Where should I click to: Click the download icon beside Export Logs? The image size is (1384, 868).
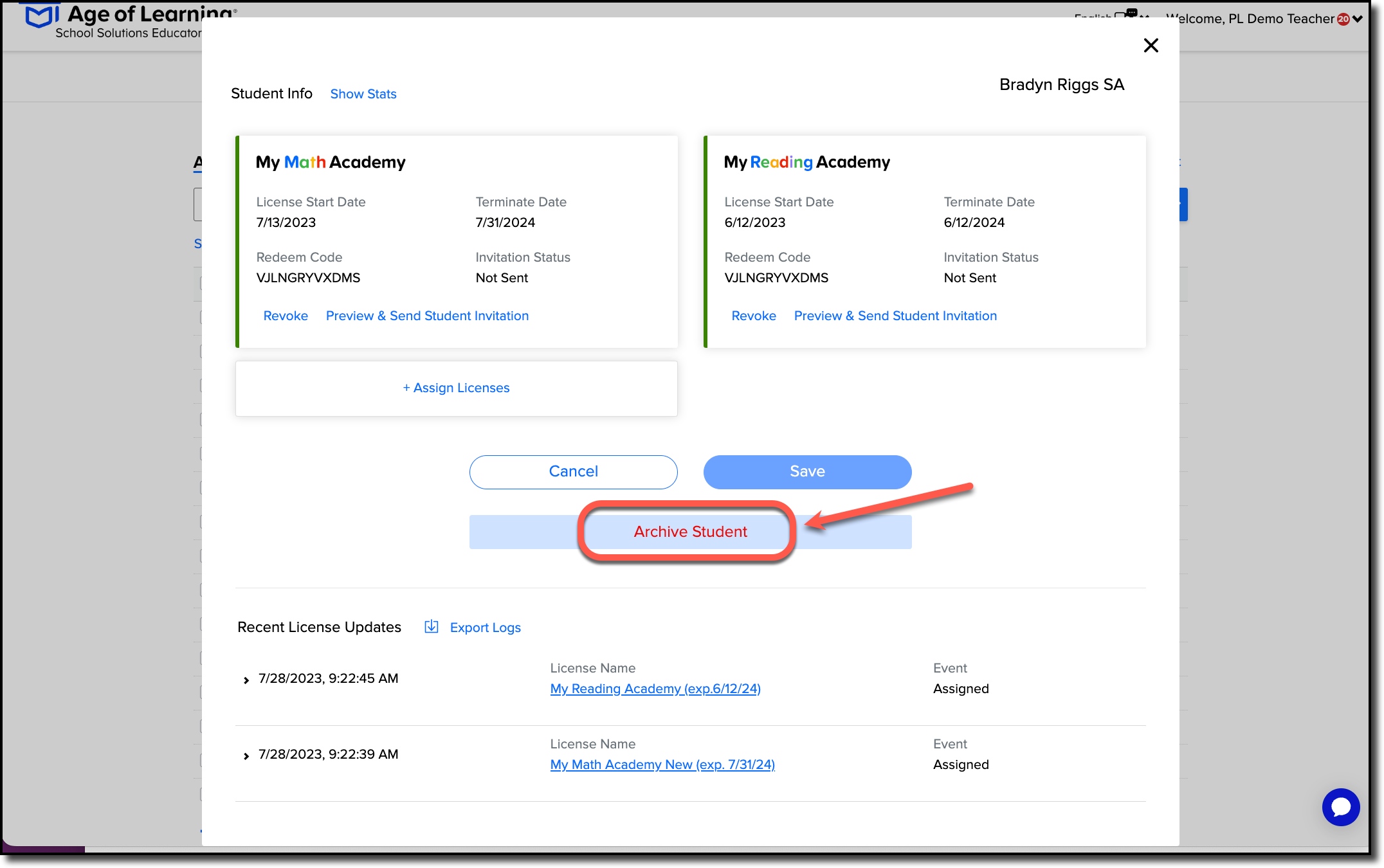[x=431, y=627]
